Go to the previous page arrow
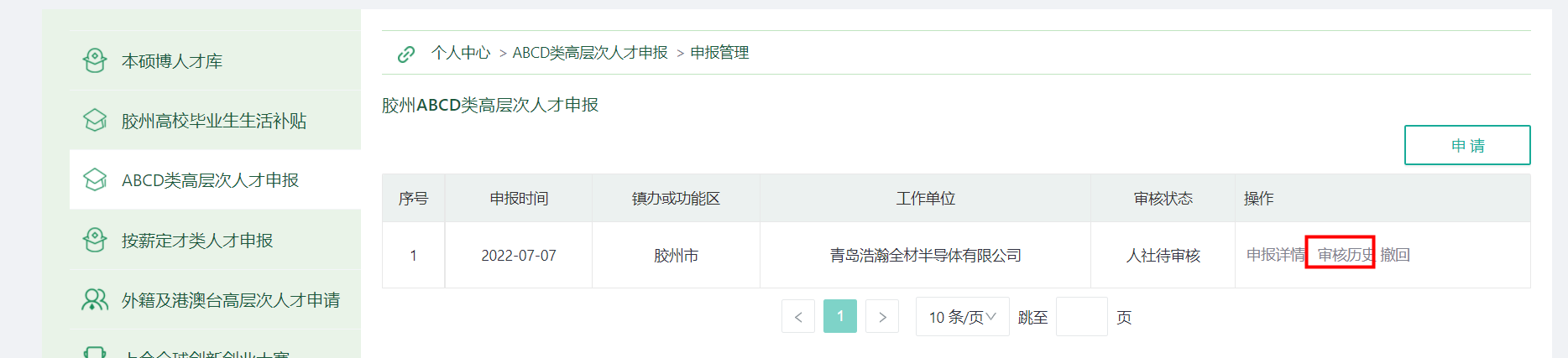The image size is (1568, 358). 797,317
